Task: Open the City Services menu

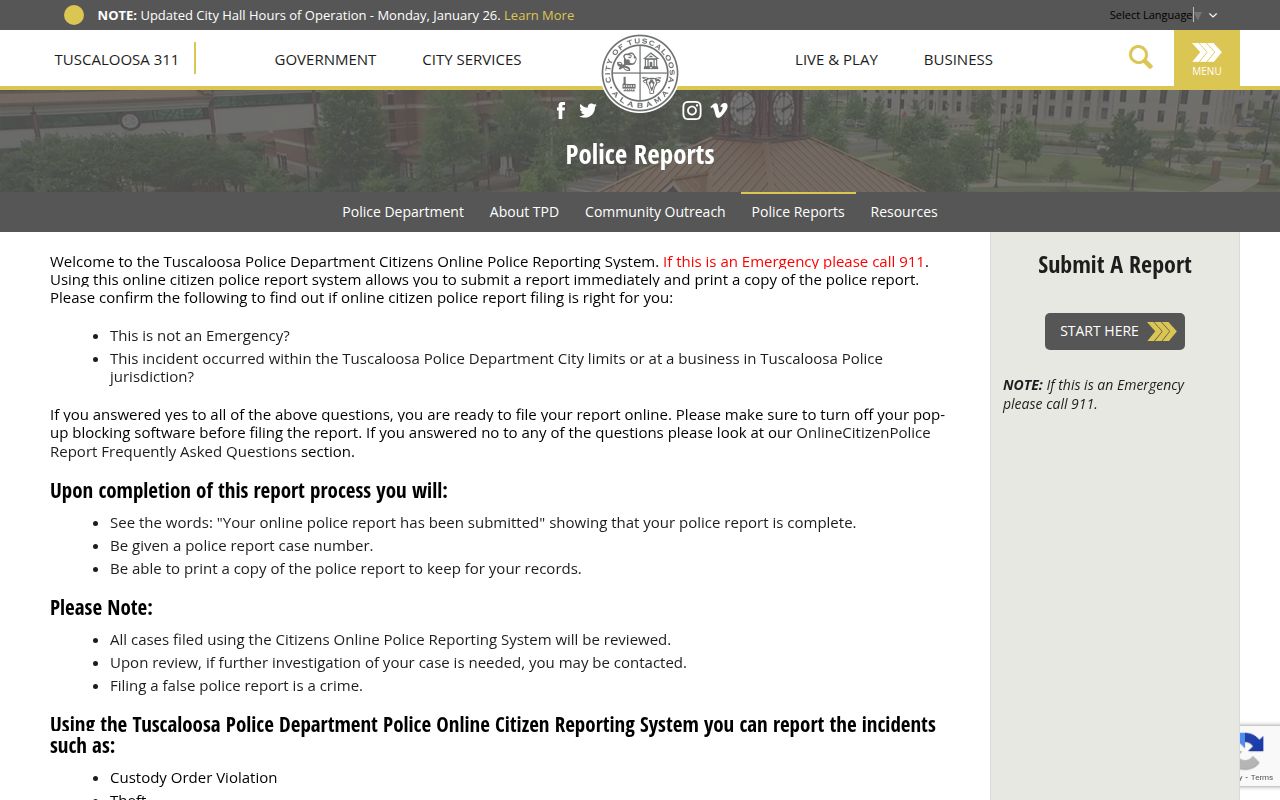Action: (472, 59)
